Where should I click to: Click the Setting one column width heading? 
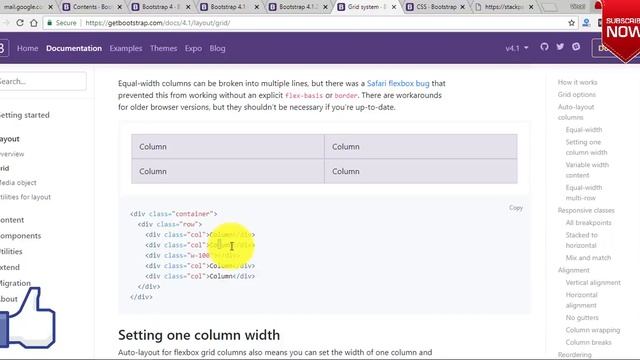[x=199, y=335]
